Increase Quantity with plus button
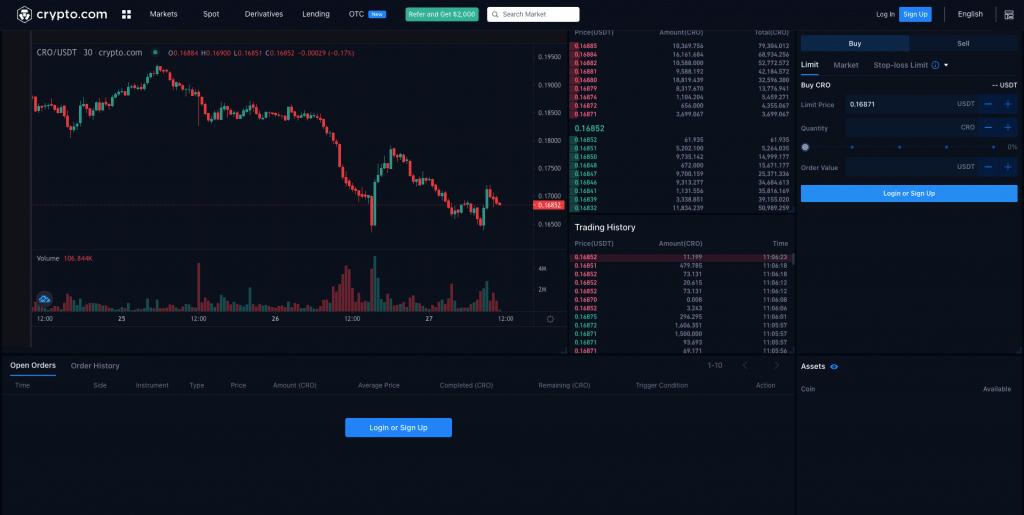 pos(1008,128)
